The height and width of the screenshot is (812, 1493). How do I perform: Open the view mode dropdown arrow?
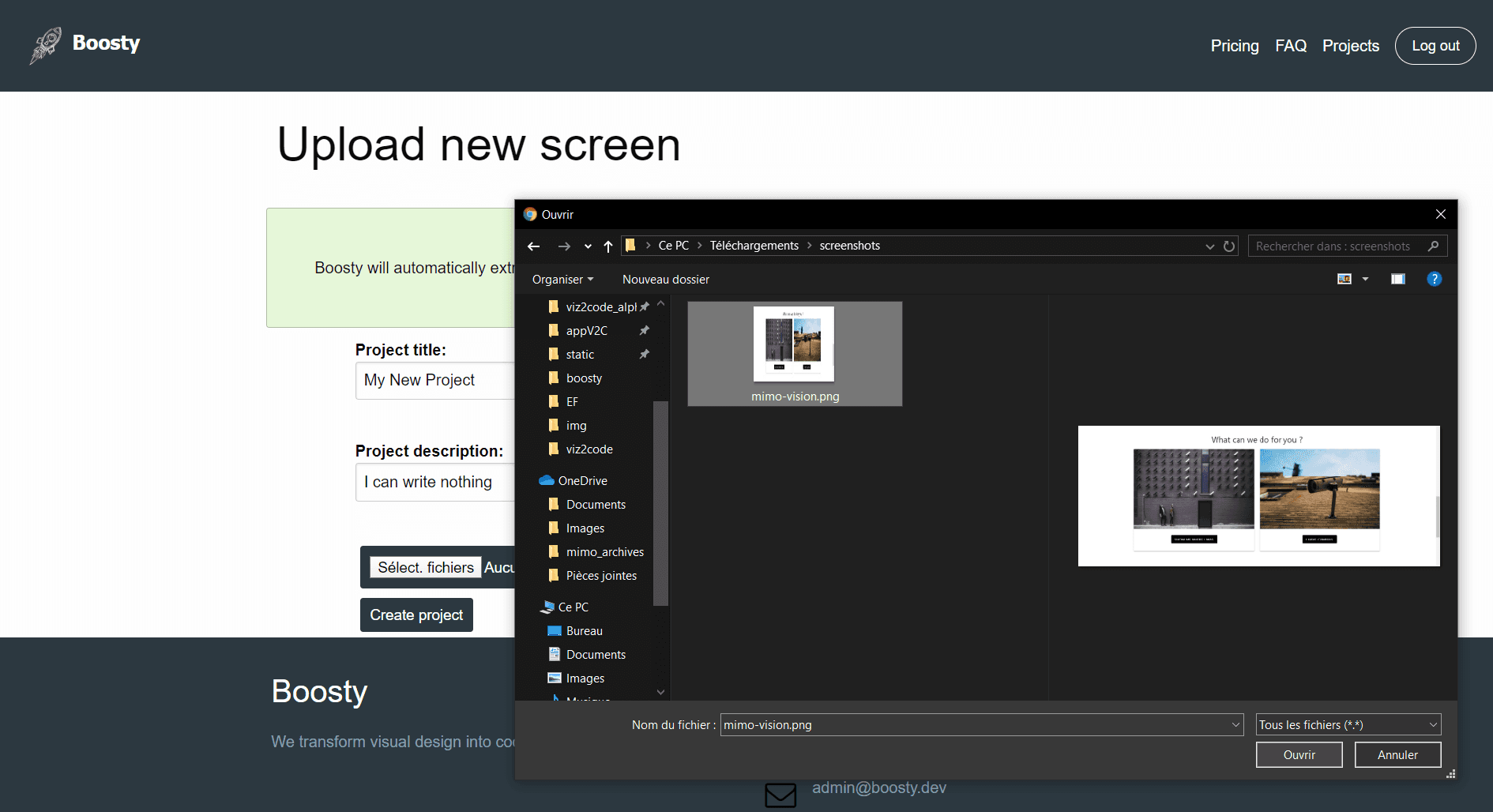coord(1365,279)
